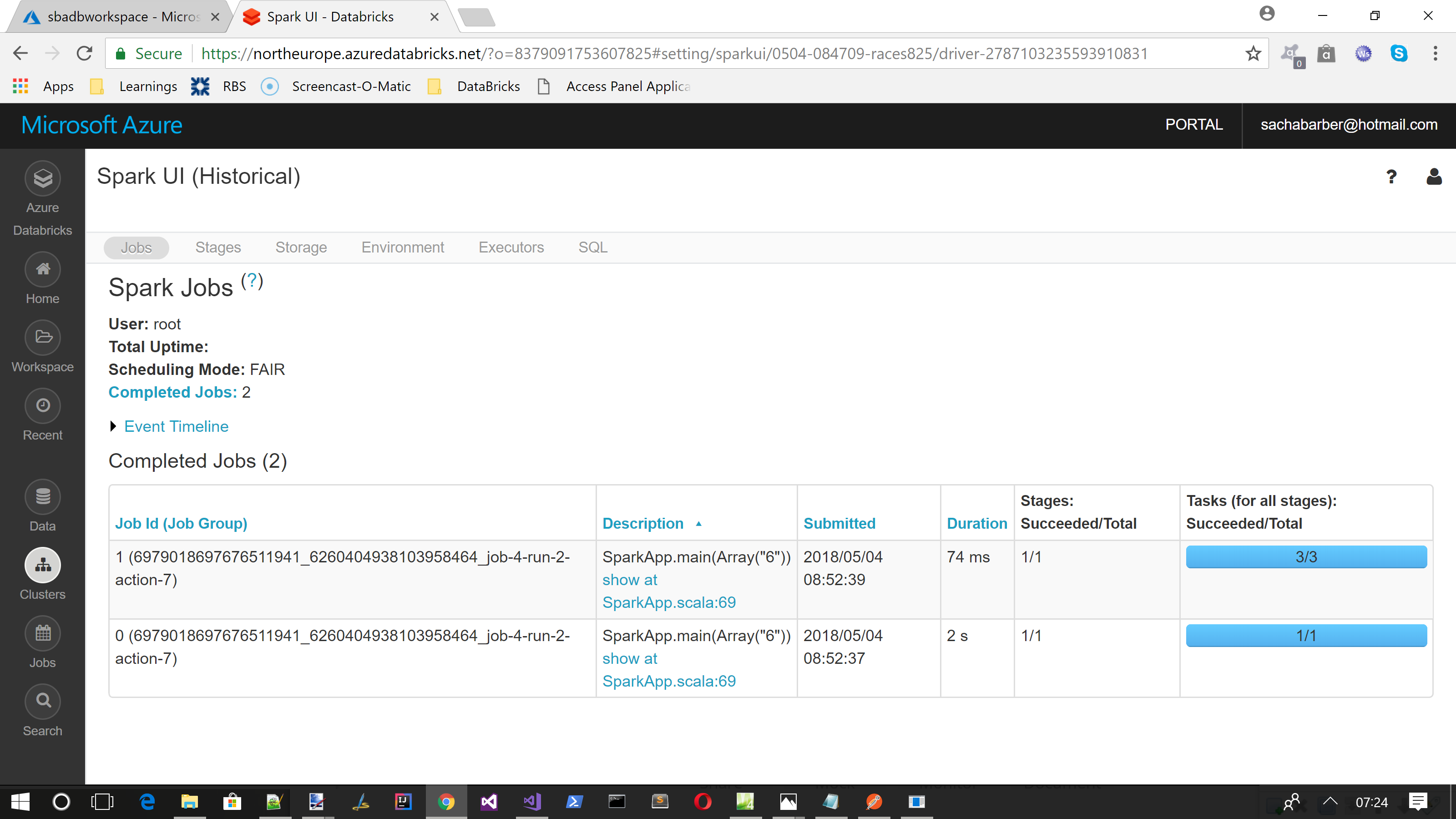Viewport: 1456px width, 819px height.
Task: Open the Azure Databricks logo icon in sidebar
Action: pyautogui.click(x=43, y=179)
